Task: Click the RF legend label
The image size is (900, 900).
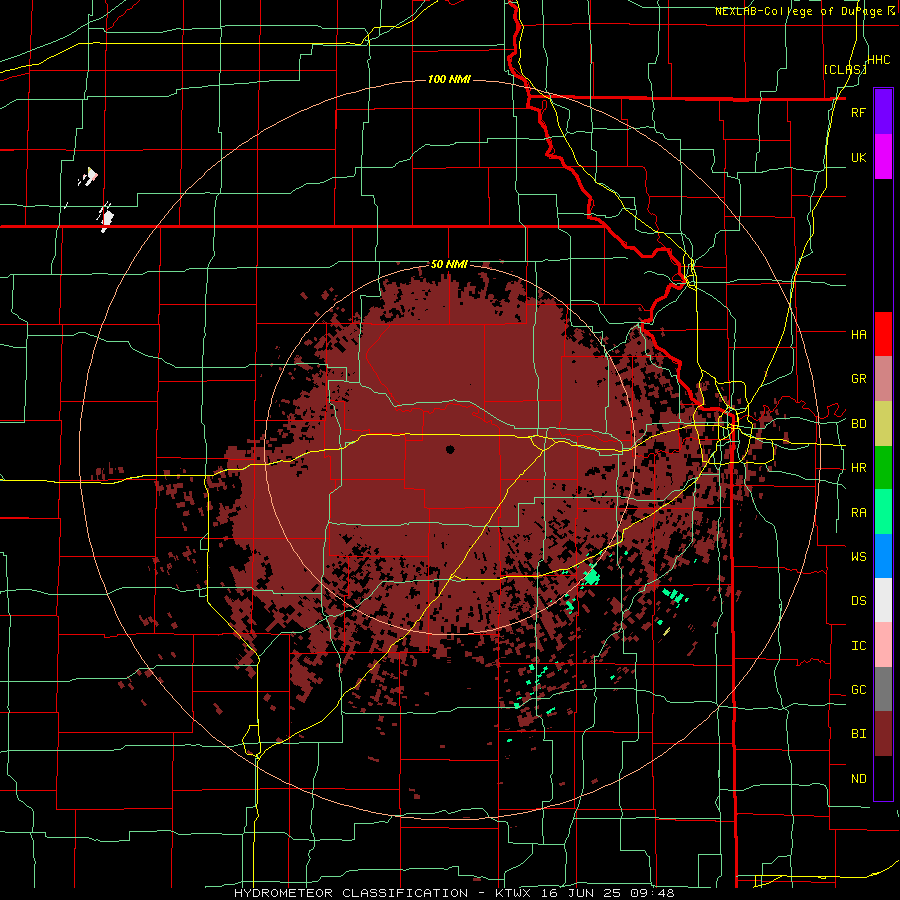Action: [858, 112]
